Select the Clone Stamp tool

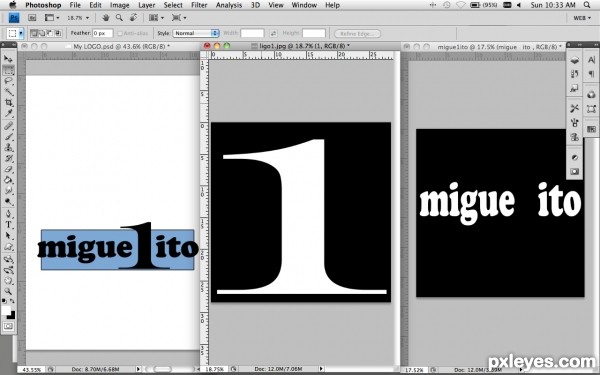coord(8,148)
